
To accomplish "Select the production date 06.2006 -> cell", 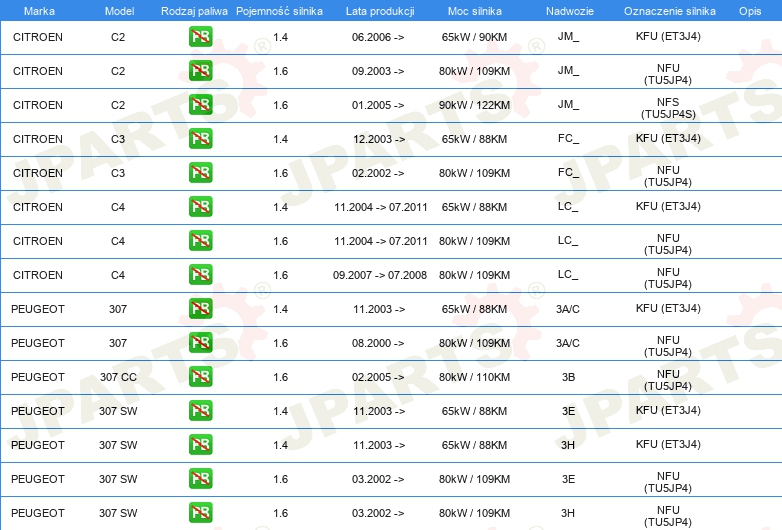I will (x=378, y=37).
